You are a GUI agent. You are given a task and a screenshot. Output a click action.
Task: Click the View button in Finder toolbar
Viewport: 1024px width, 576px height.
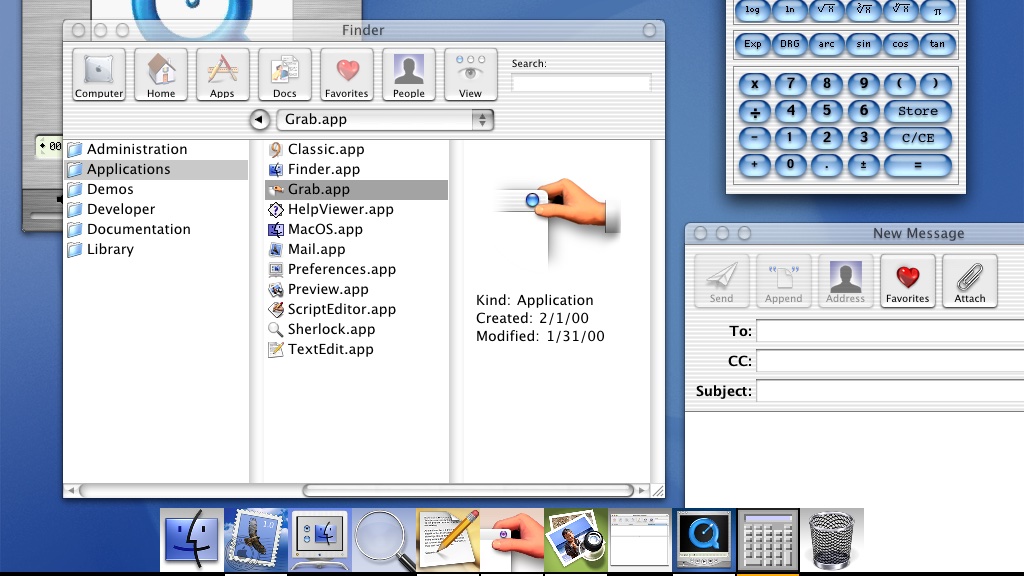pyautogui.click(x=470, y=74)
